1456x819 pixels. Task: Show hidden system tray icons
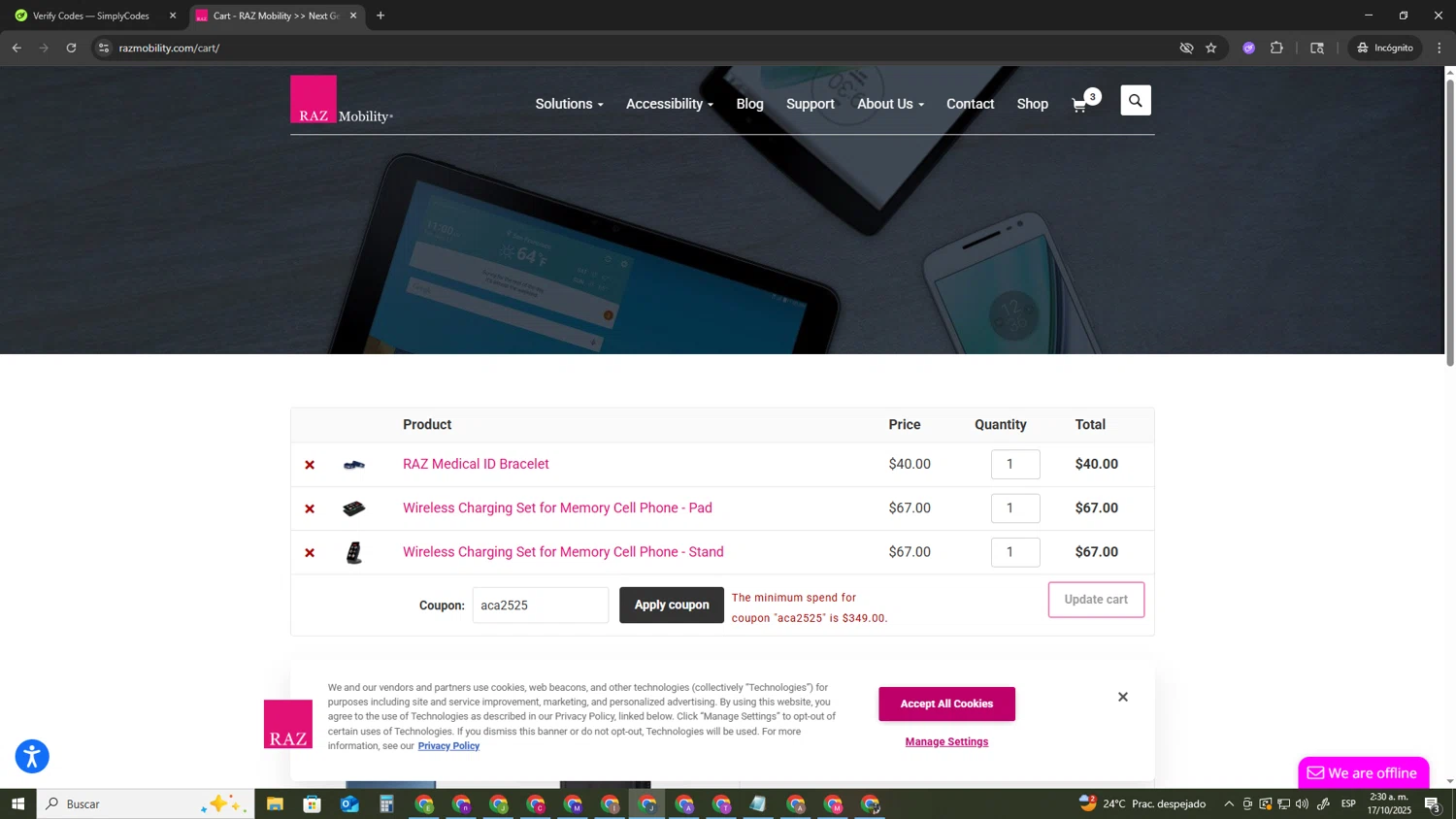[x=1229, y=803]
